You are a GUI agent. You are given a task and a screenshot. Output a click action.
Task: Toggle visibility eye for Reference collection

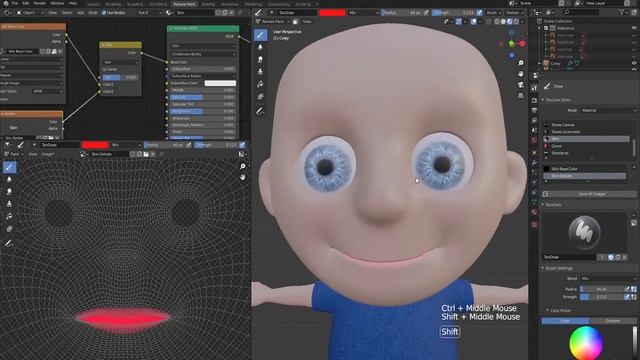634,28
